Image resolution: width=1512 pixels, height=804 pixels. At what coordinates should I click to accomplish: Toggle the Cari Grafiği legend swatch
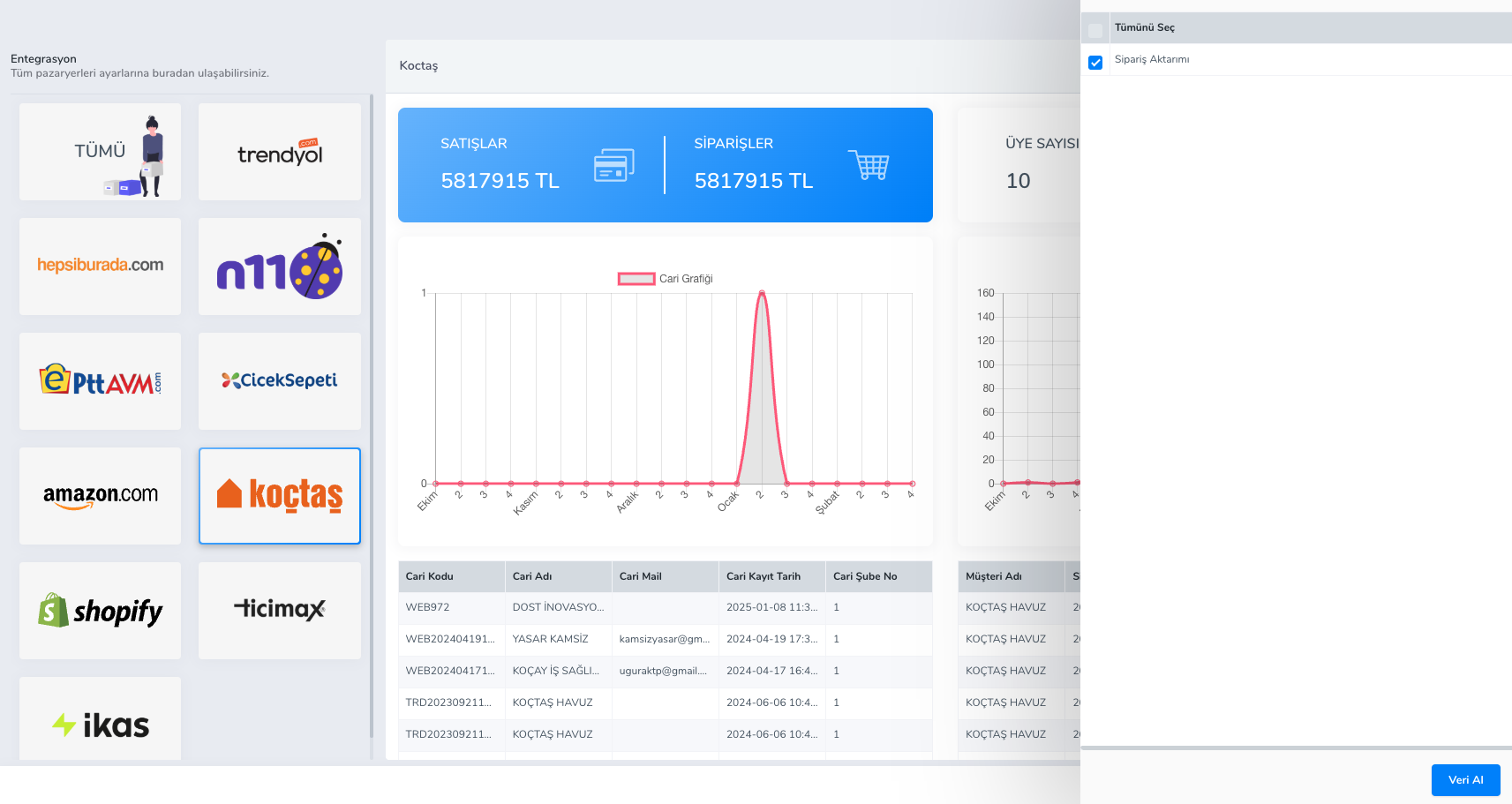636,279
